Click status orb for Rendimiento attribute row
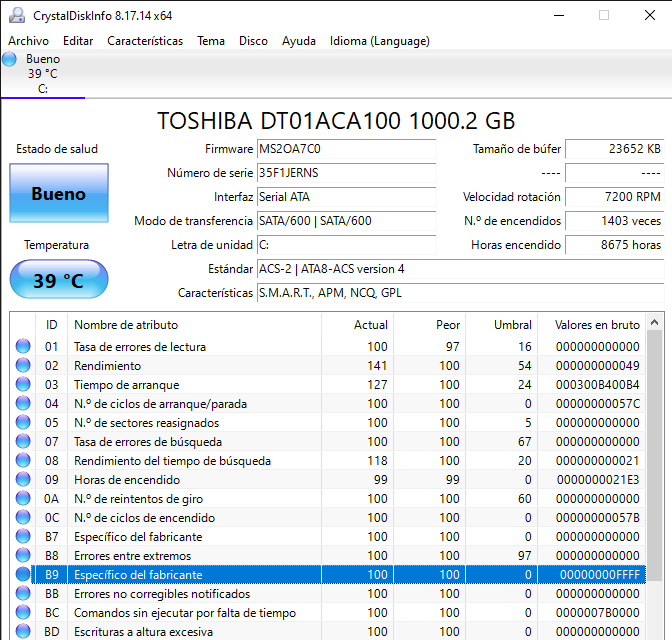672x640 pixels. pos(23,366)
